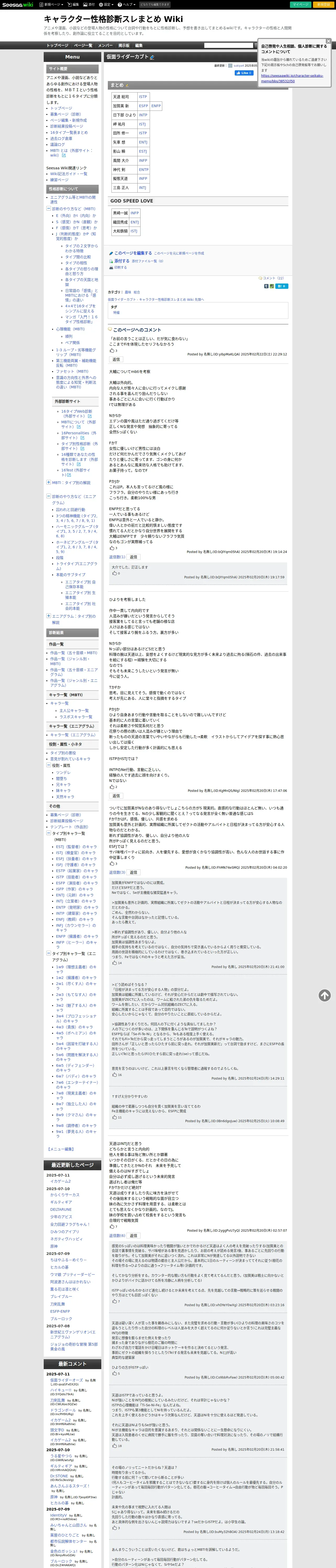The width and height of the screenshot is (336, 1568).
Task: Expand MBTI：タイプ別の解説 tree
Action: tap(48, 482)
